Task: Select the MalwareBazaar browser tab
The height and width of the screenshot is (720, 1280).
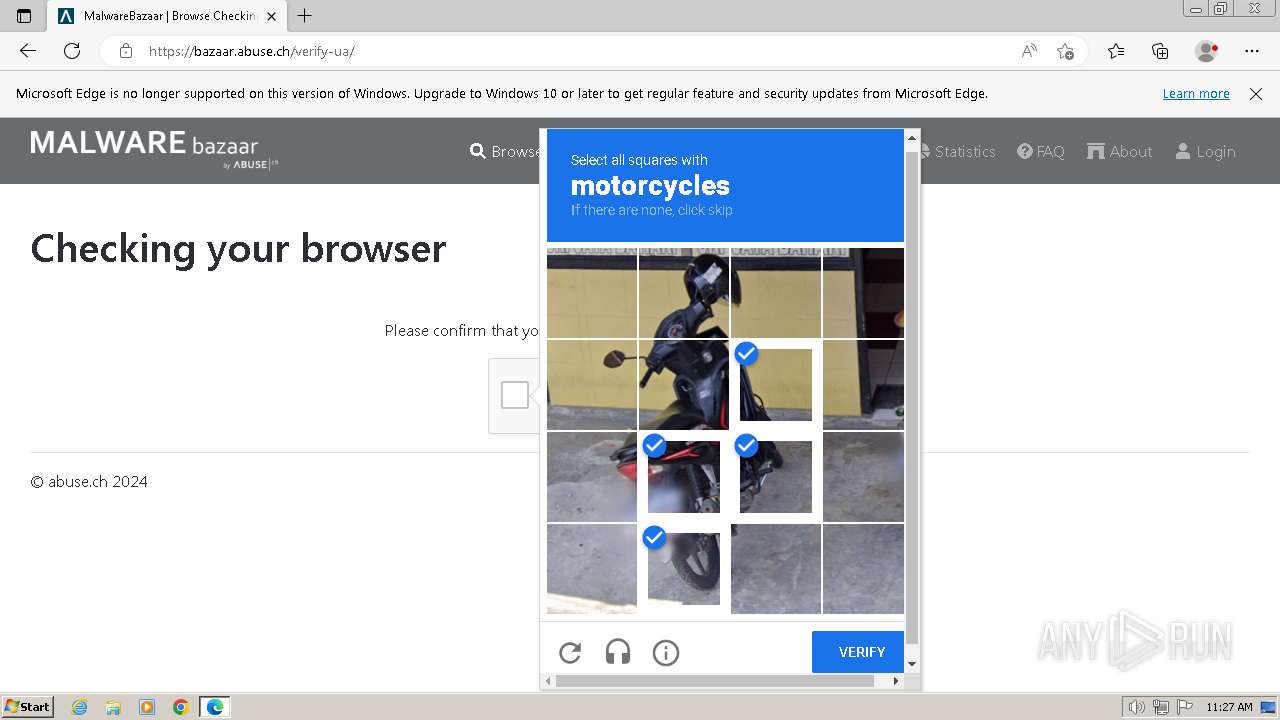Action: pyautogui.click(x=167, y=16)
